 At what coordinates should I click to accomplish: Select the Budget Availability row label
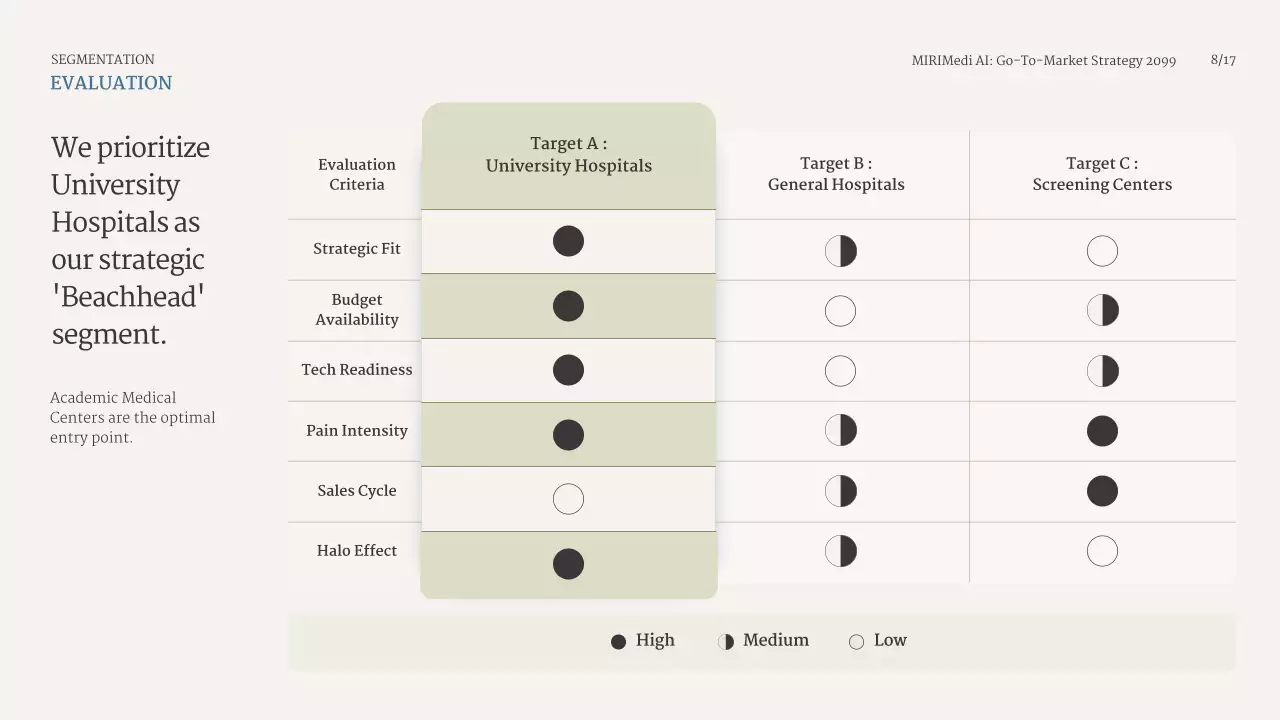coord(357,310)
